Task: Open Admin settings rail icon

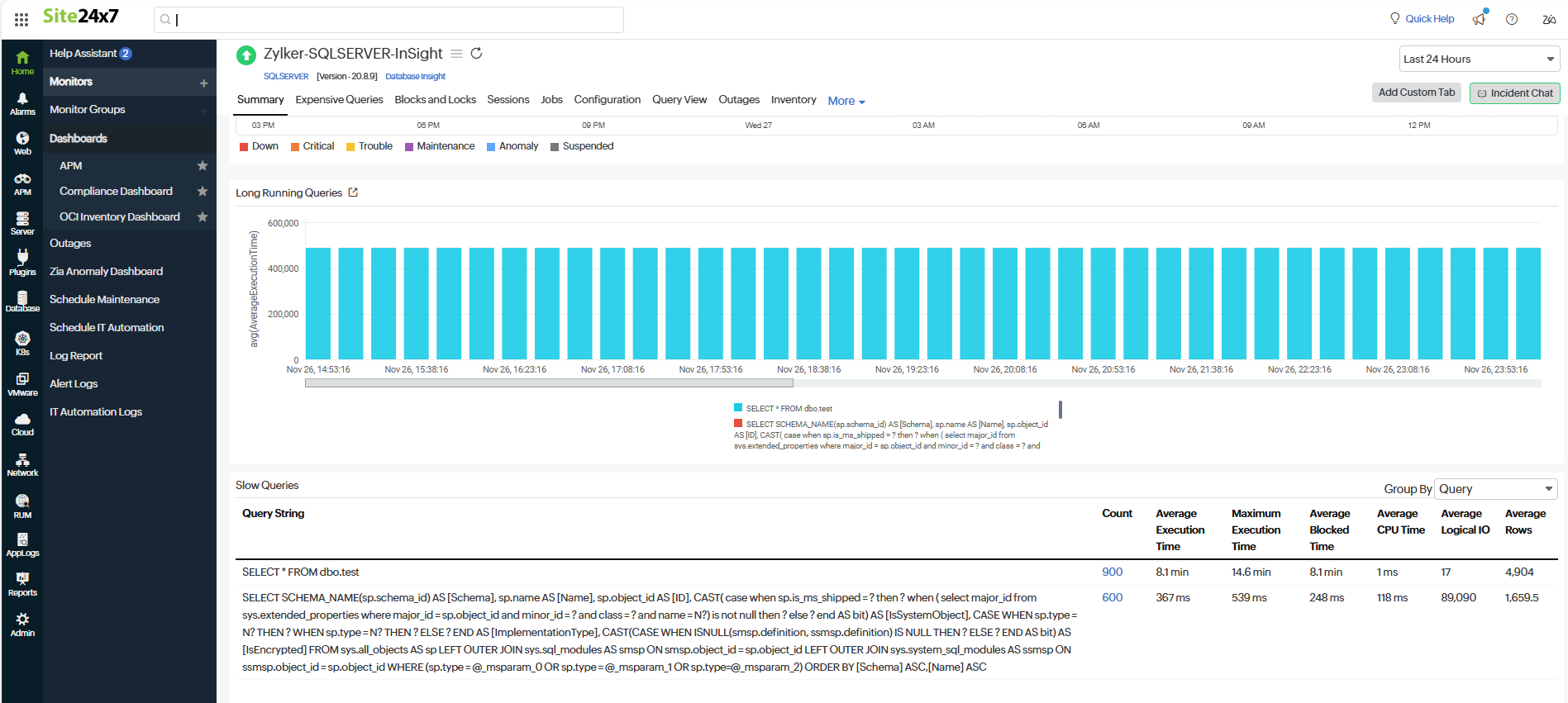Action: tap(22, 625)
